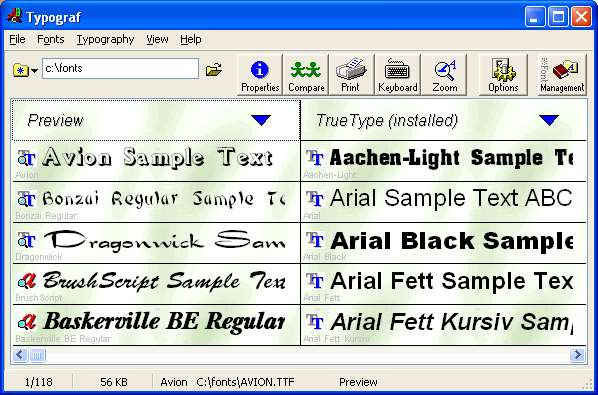Viewport: 598px width, 395px height.
Task: Click the Bonzai Regular font type icon
Action: [x=26, y=199]
